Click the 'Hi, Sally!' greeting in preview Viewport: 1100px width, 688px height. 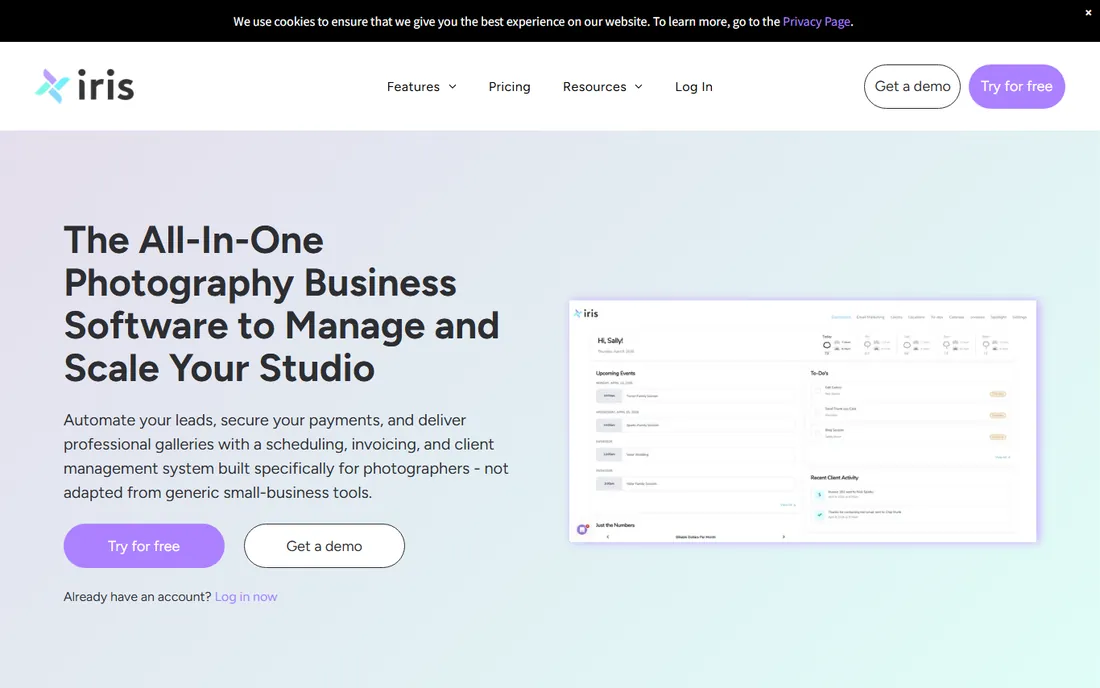(610, 341)
